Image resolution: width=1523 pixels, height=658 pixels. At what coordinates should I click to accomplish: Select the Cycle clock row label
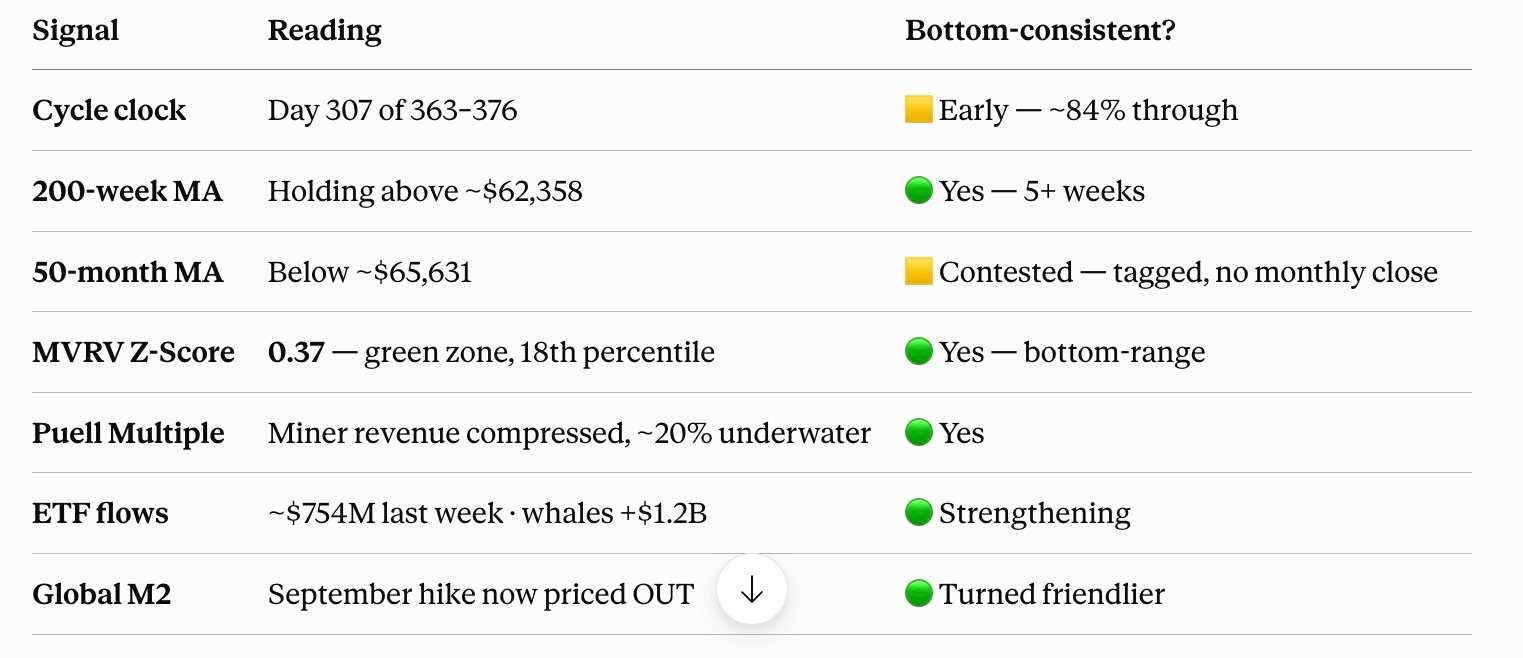tap(109, 110)
